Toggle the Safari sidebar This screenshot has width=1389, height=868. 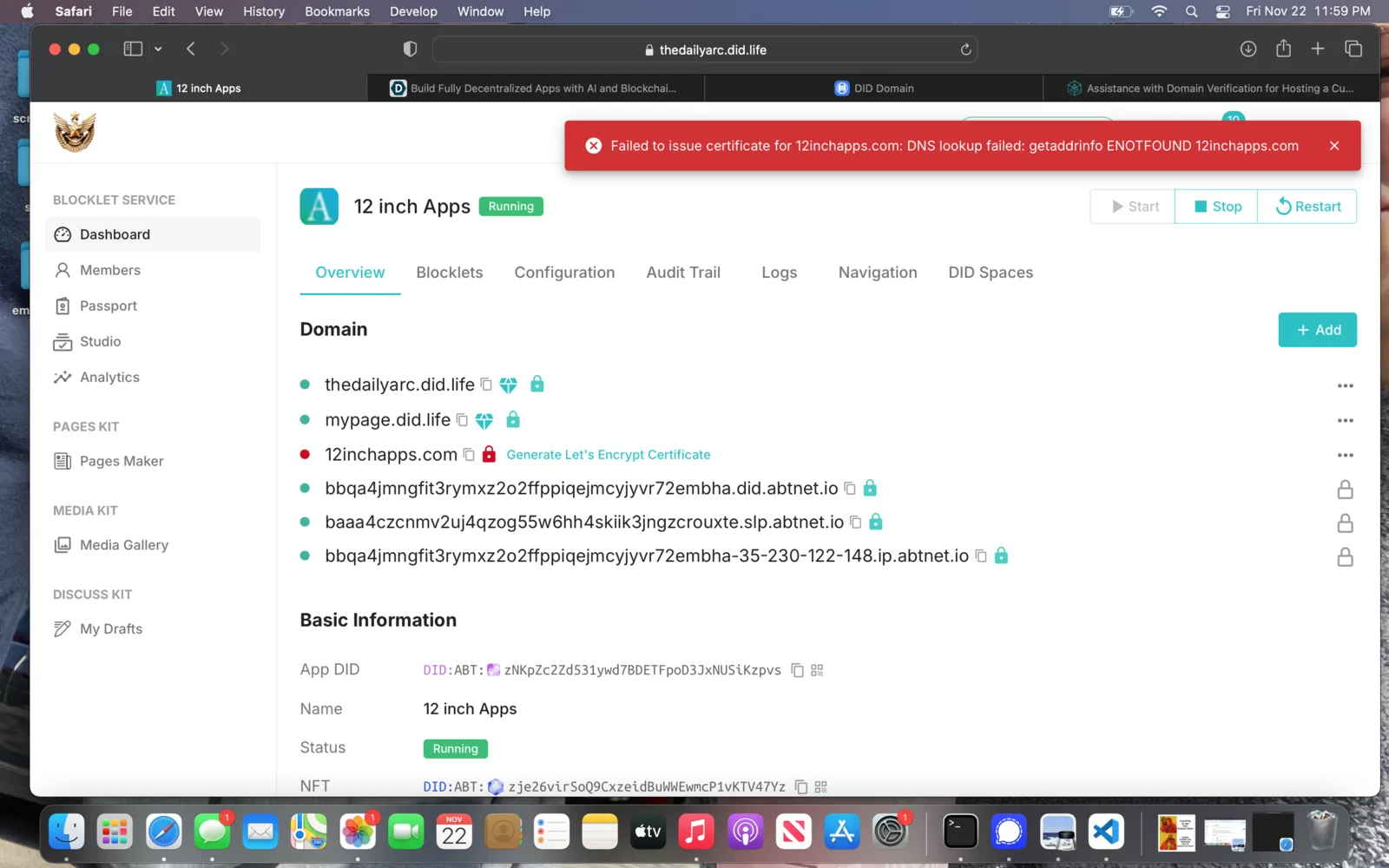[x=133, y=49]
